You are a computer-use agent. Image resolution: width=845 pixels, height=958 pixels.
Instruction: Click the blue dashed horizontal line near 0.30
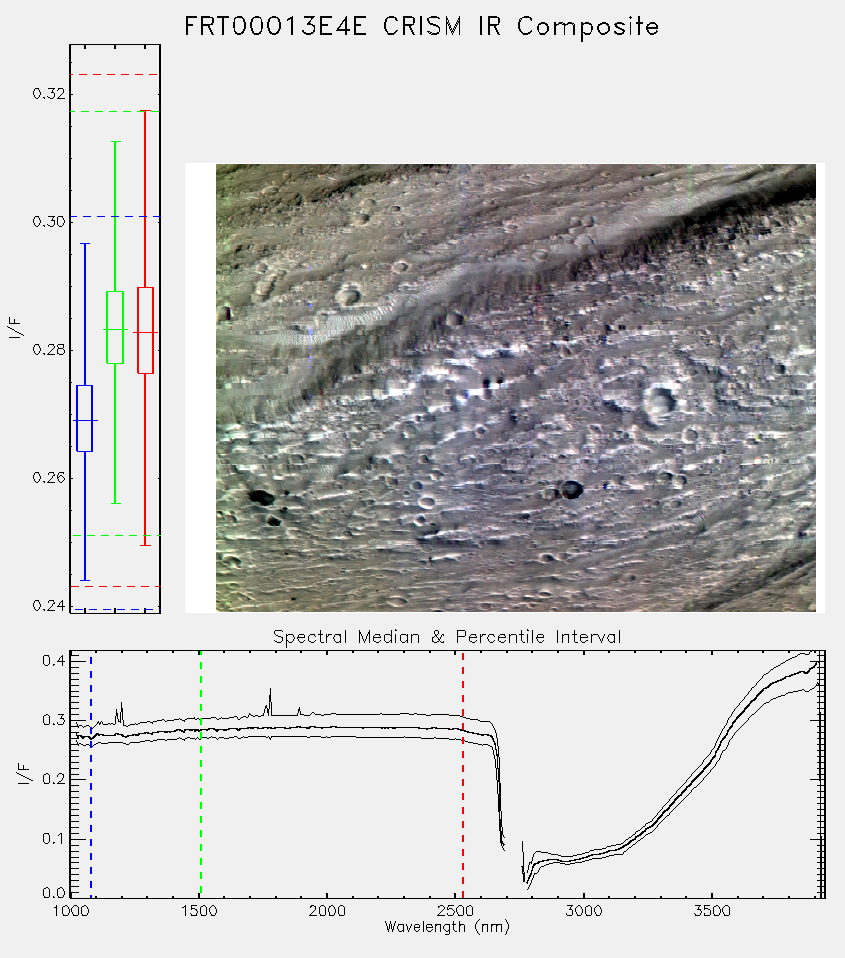(115, 216)
